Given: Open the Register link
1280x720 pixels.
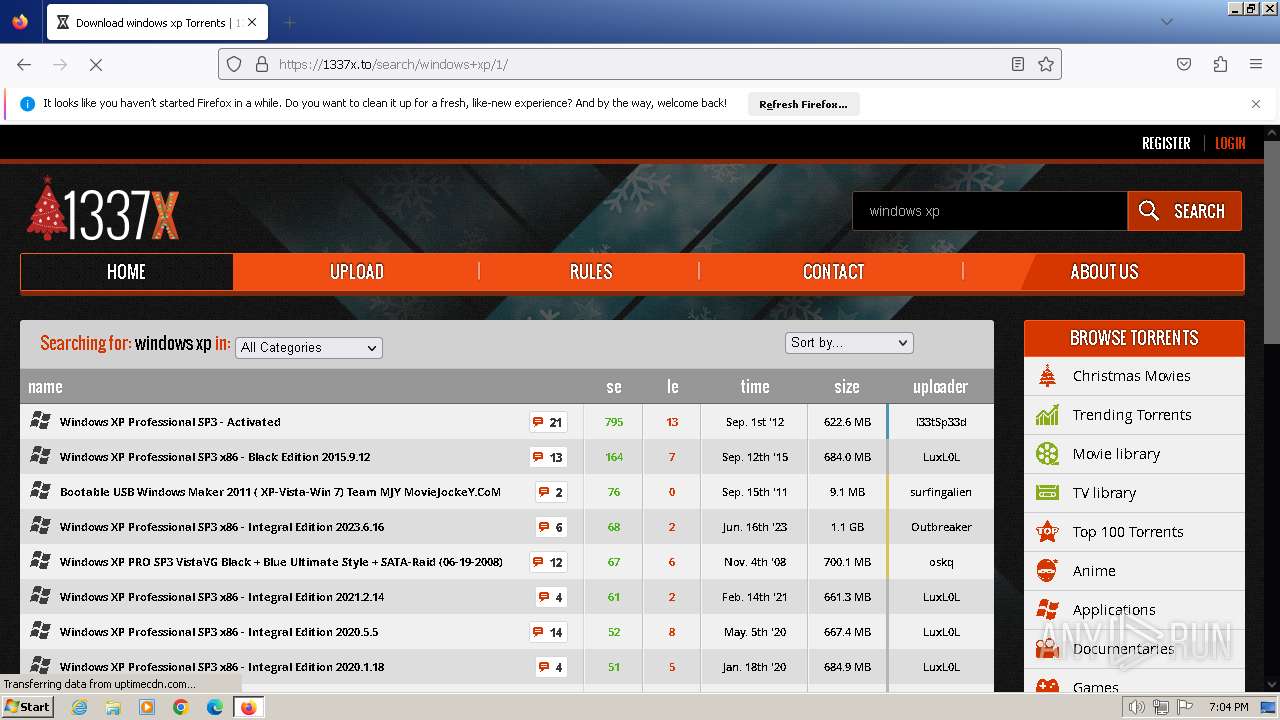Looking at the screenshot, I should tap(1166, 143).
